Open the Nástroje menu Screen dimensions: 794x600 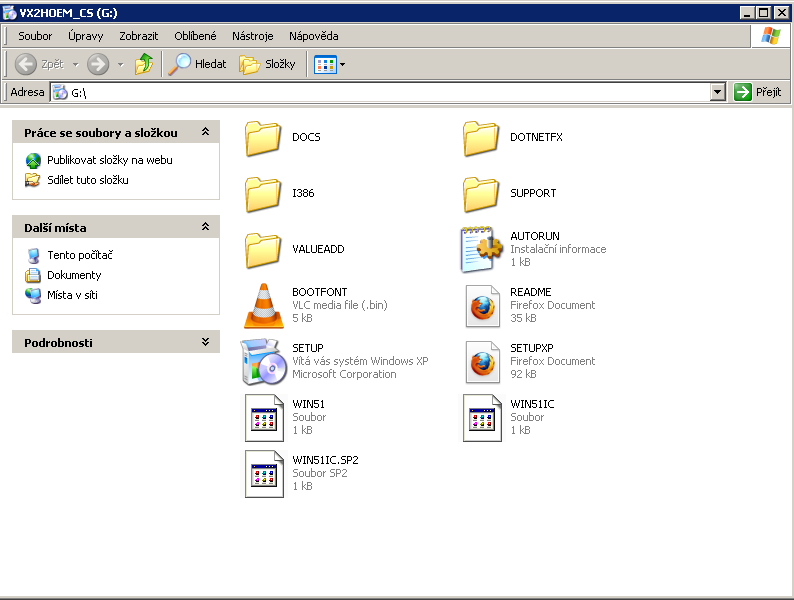click(x=252, y=36)
